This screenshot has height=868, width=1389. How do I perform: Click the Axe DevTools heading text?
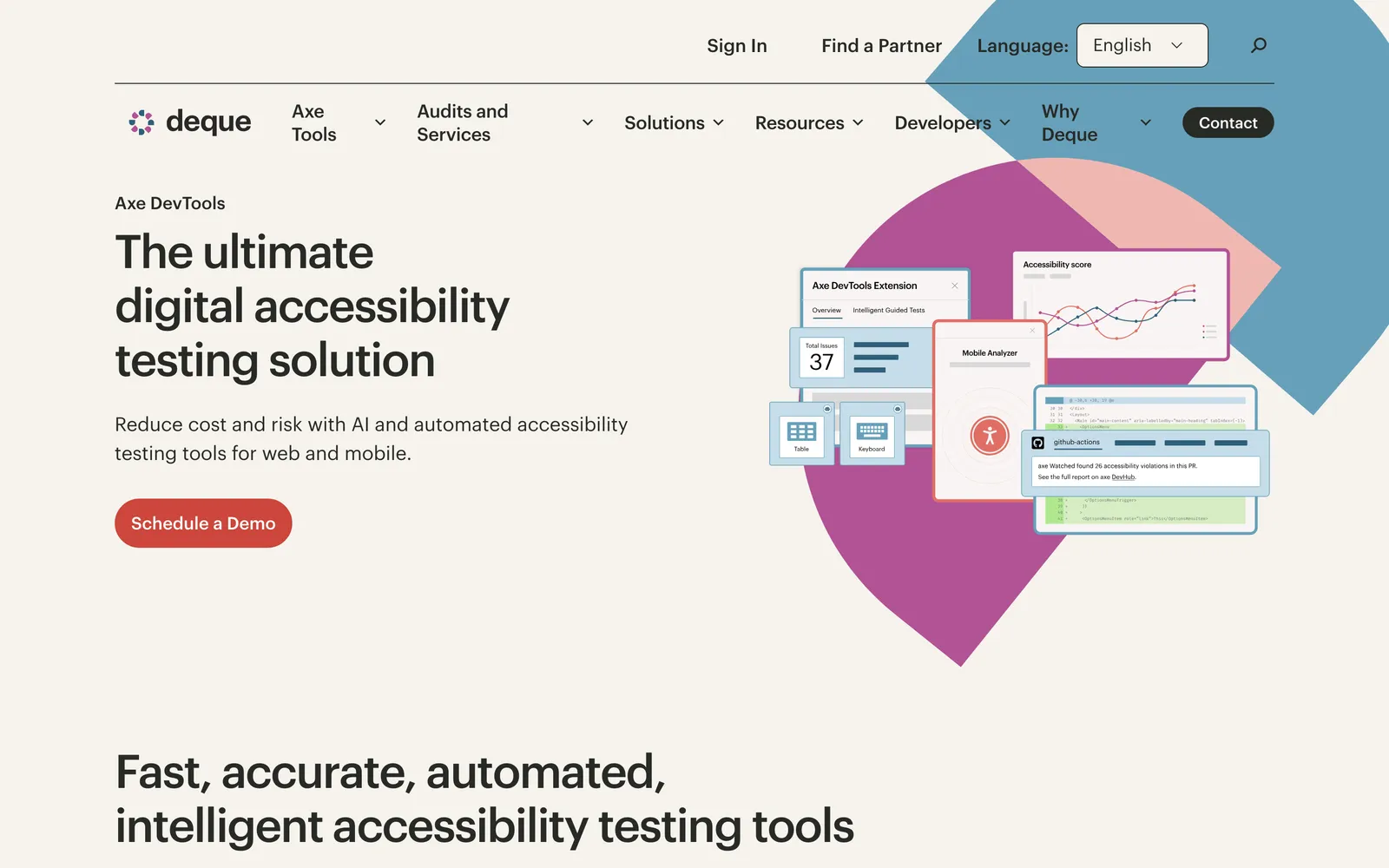point(170,203)
